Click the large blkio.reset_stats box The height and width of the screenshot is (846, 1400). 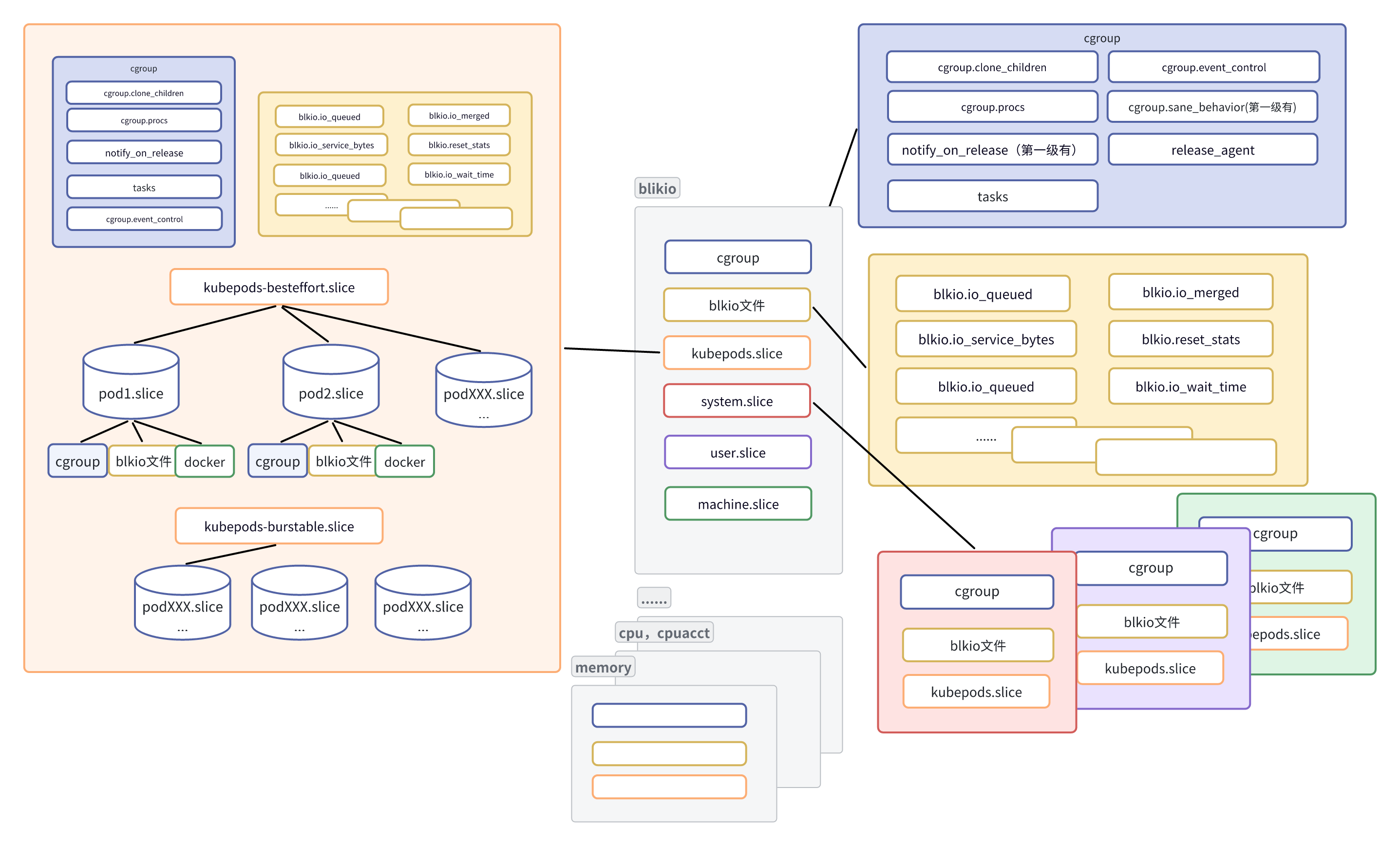[x=1191, y=339]
